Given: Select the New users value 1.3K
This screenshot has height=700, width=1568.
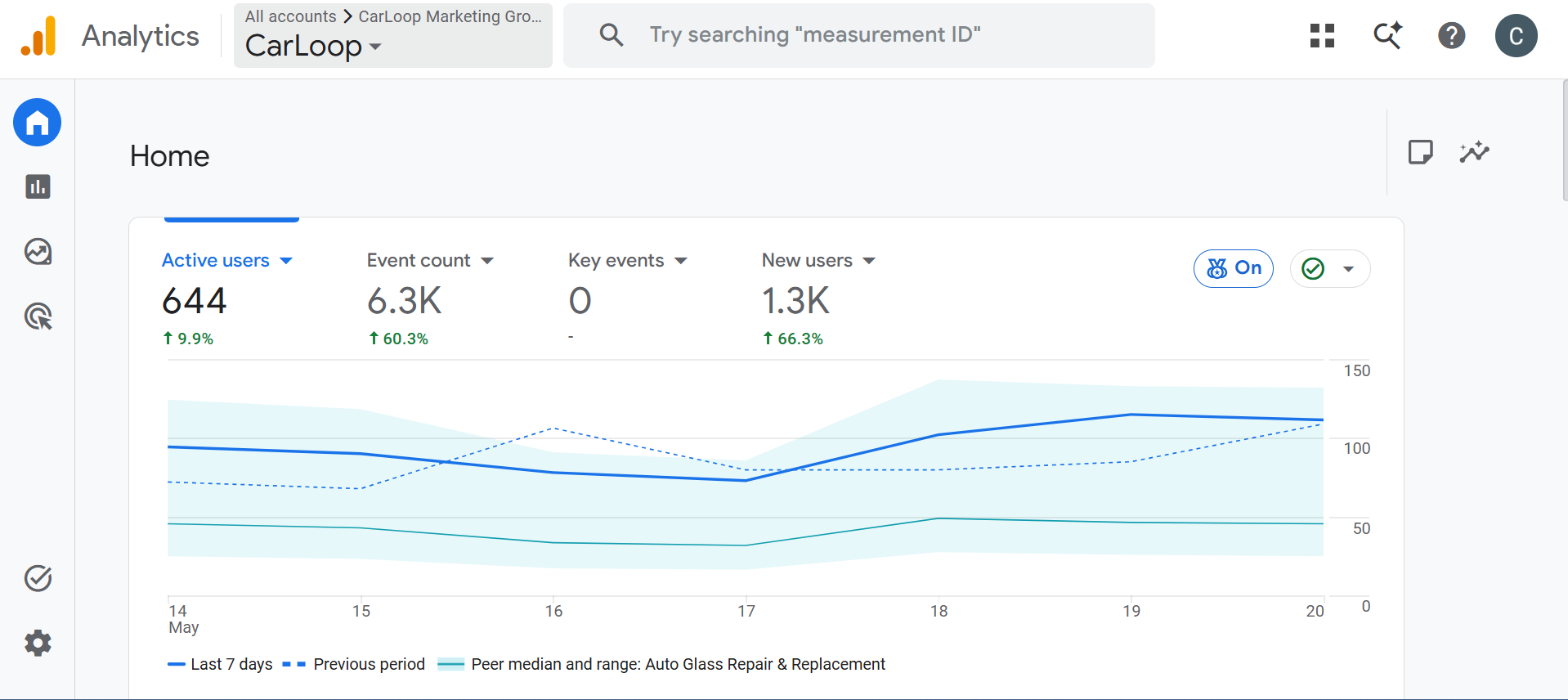Looking at the screenshot, I should point(796,301).
